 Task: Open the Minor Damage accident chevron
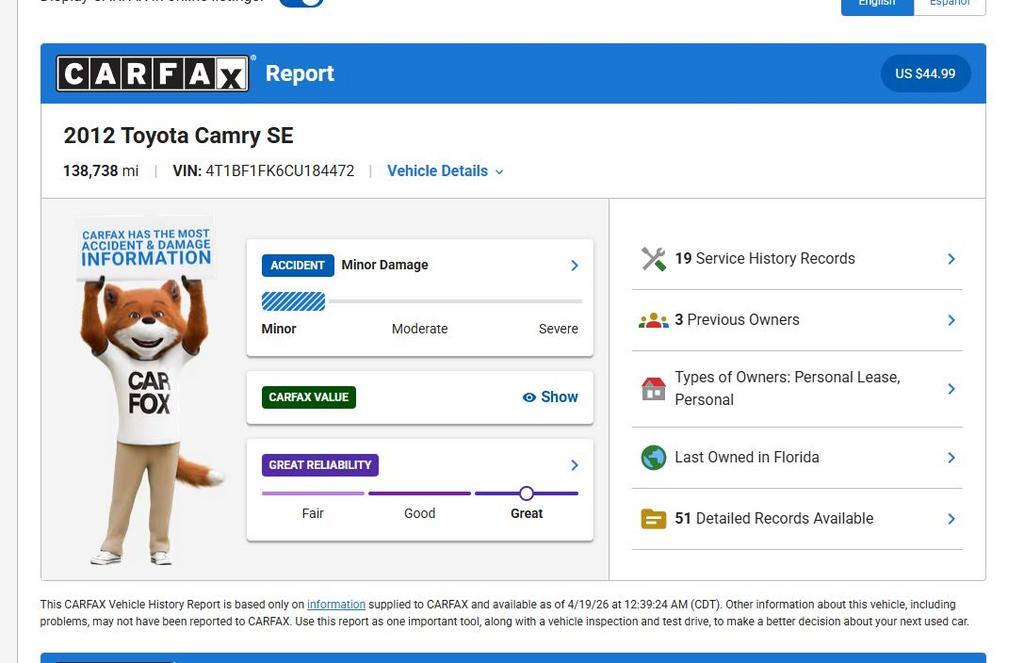575,265
